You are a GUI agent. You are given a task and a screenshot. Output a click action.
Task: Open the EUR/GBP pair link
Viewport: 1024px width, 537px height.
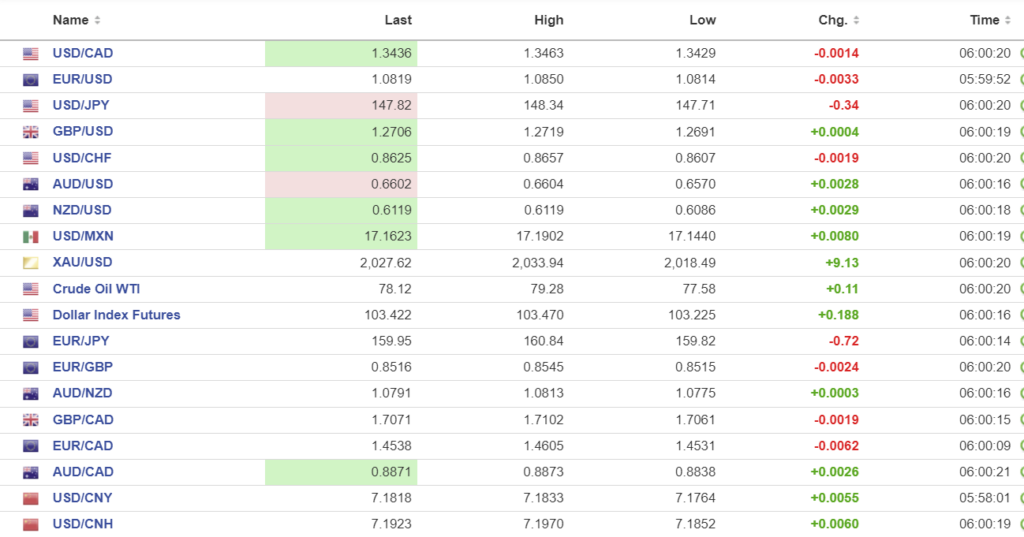point(83,367)
